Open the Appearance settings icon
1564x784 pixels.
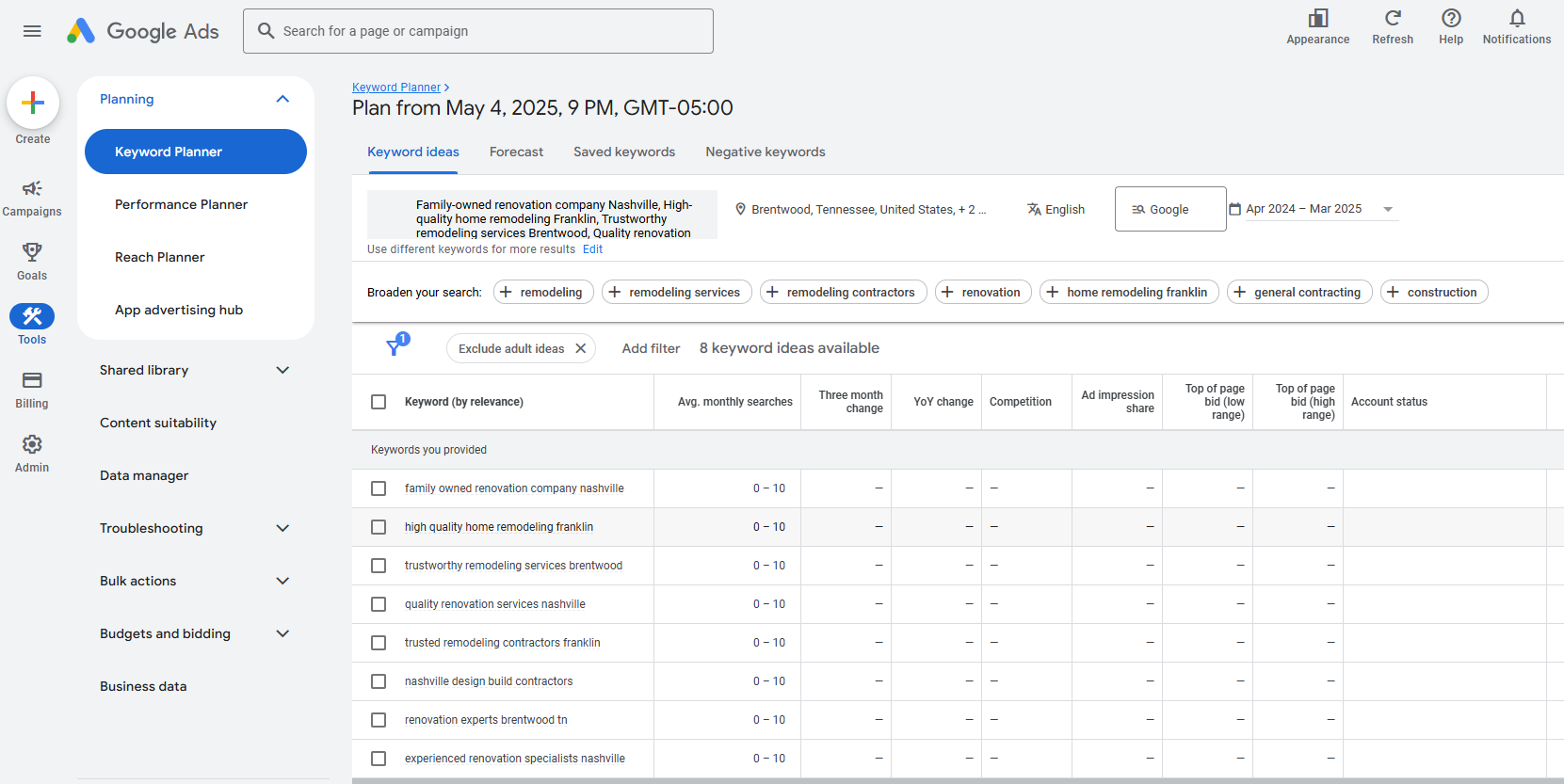tap(1318, 26)
